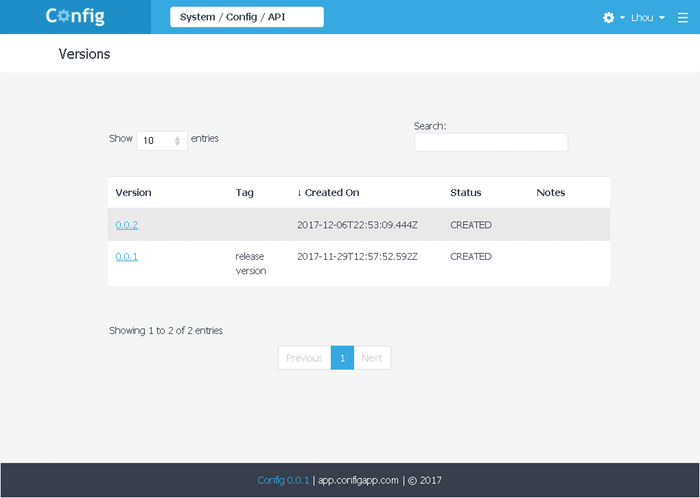Go to the Previous page
Screen dimensions: 700x498
[304, 358]
